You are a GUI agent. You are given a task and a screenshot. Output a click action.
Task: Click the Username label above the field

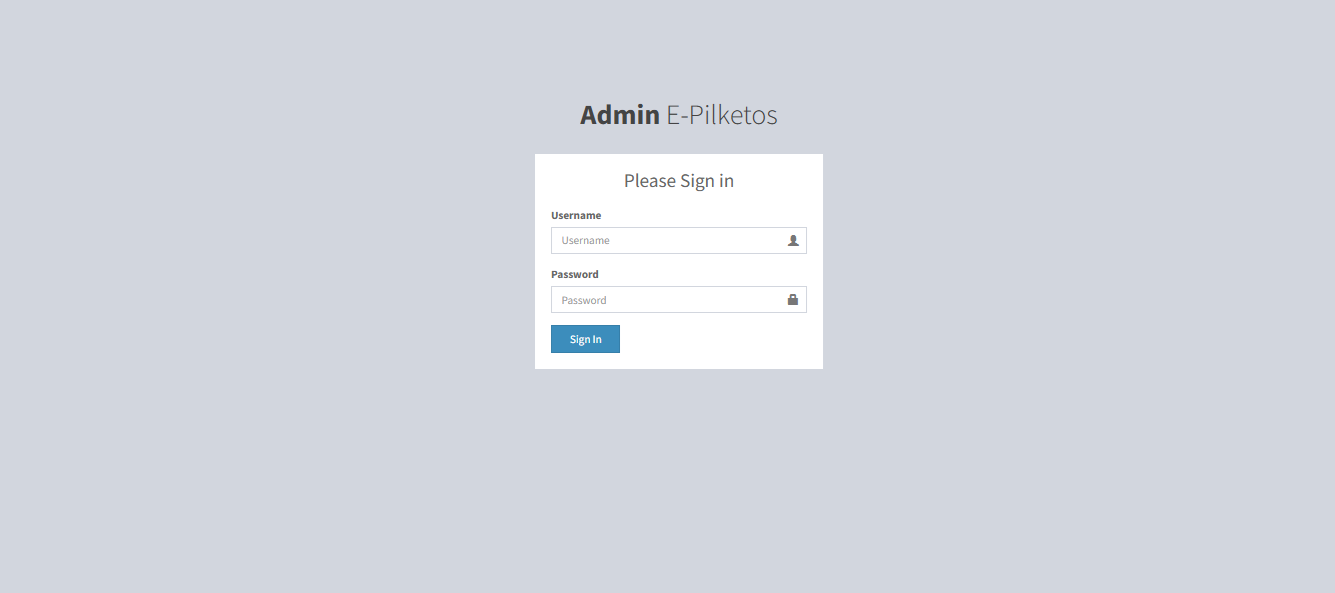pos(576,215)
